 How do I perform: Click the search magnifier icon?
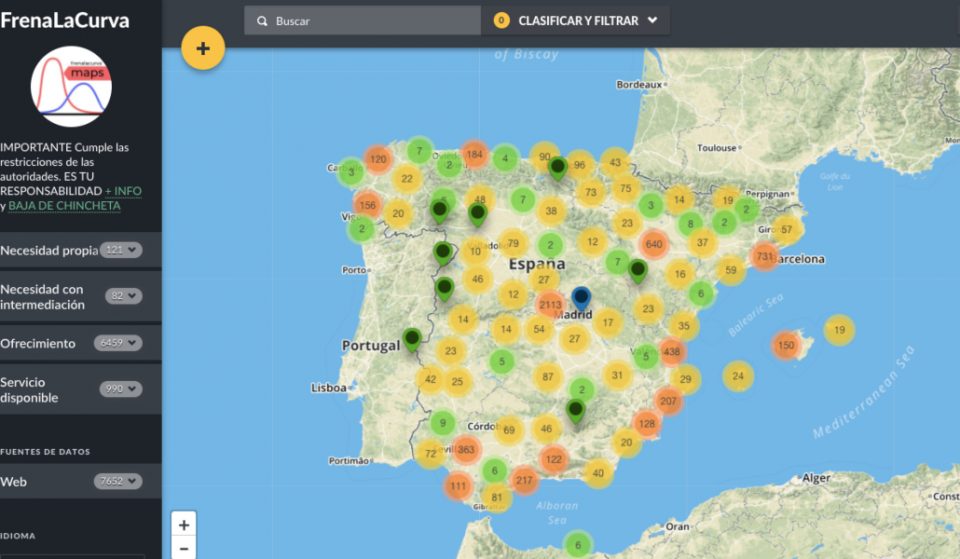point(262,21)
